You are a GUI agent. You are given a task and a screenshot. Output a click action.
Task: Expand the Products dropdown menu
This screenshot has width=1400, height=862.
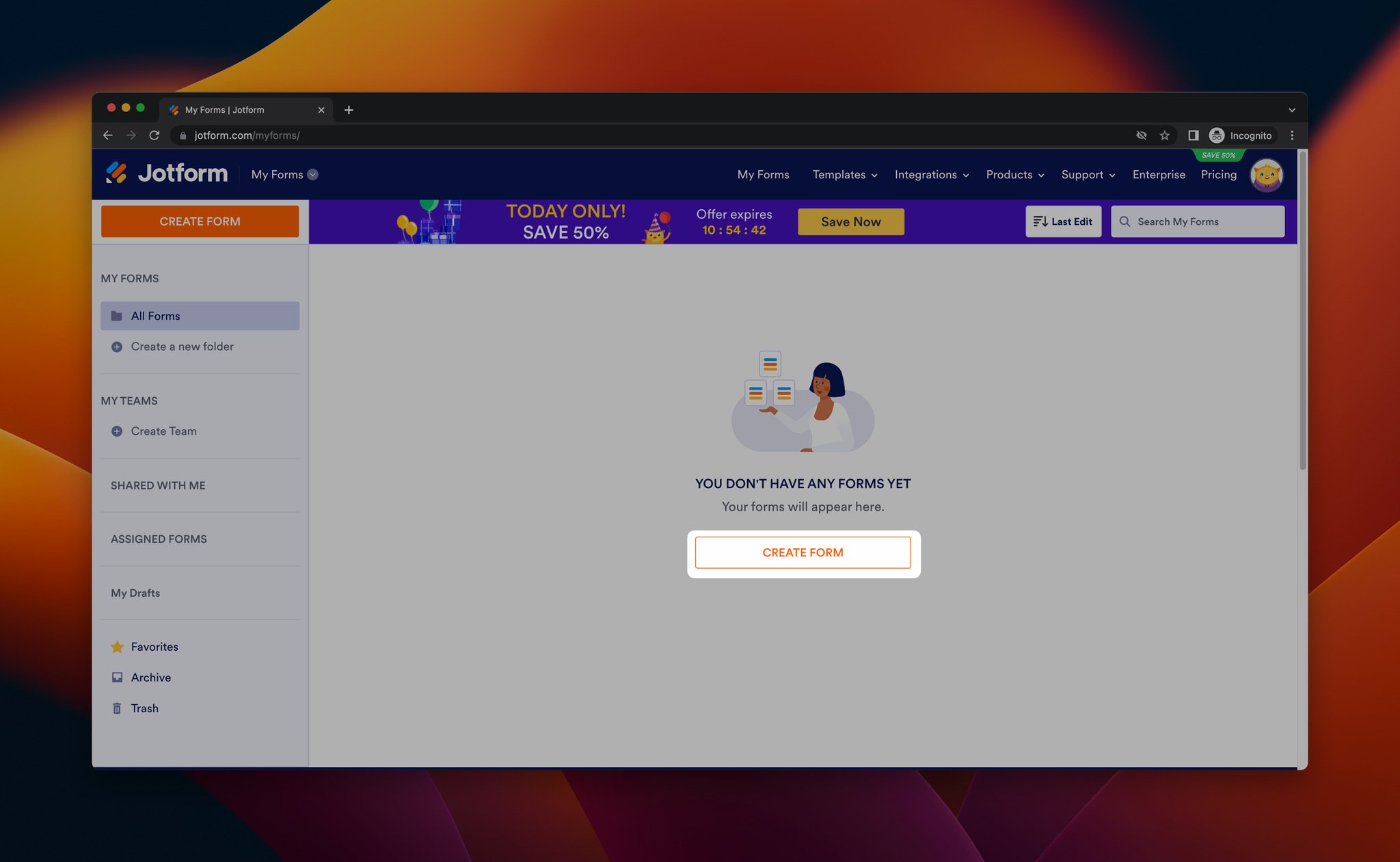click(1013, 174)
